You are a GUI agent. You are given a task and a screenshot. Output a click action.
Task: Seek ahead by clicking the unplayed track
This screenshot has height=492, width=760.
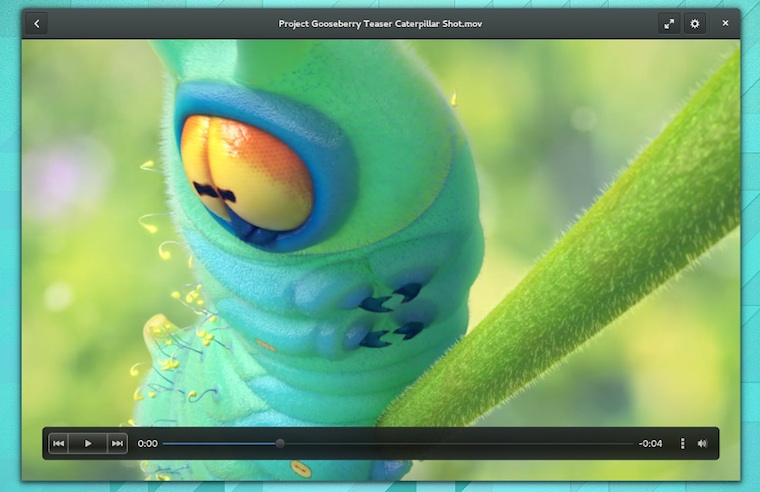click(450, 443)
